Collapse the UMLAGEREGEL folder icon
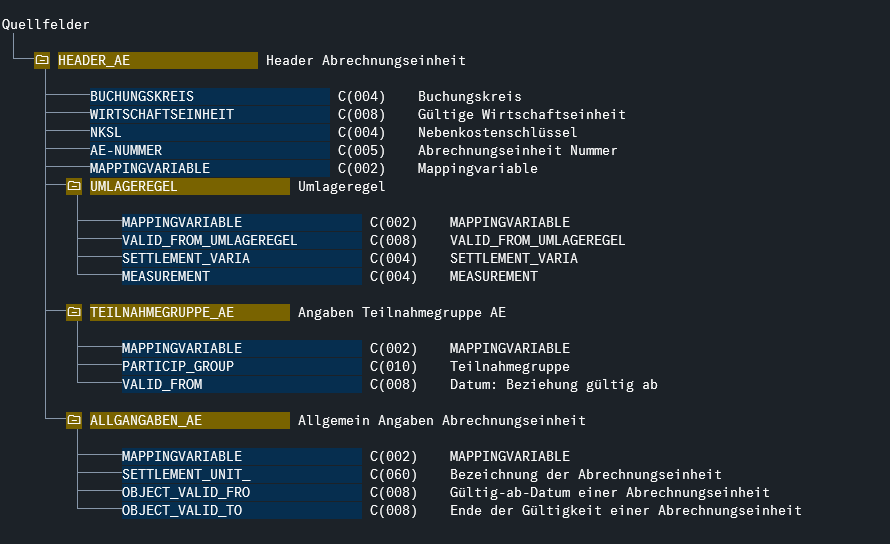The height and width of the screenshot is (544, 890). coord(74,186)
